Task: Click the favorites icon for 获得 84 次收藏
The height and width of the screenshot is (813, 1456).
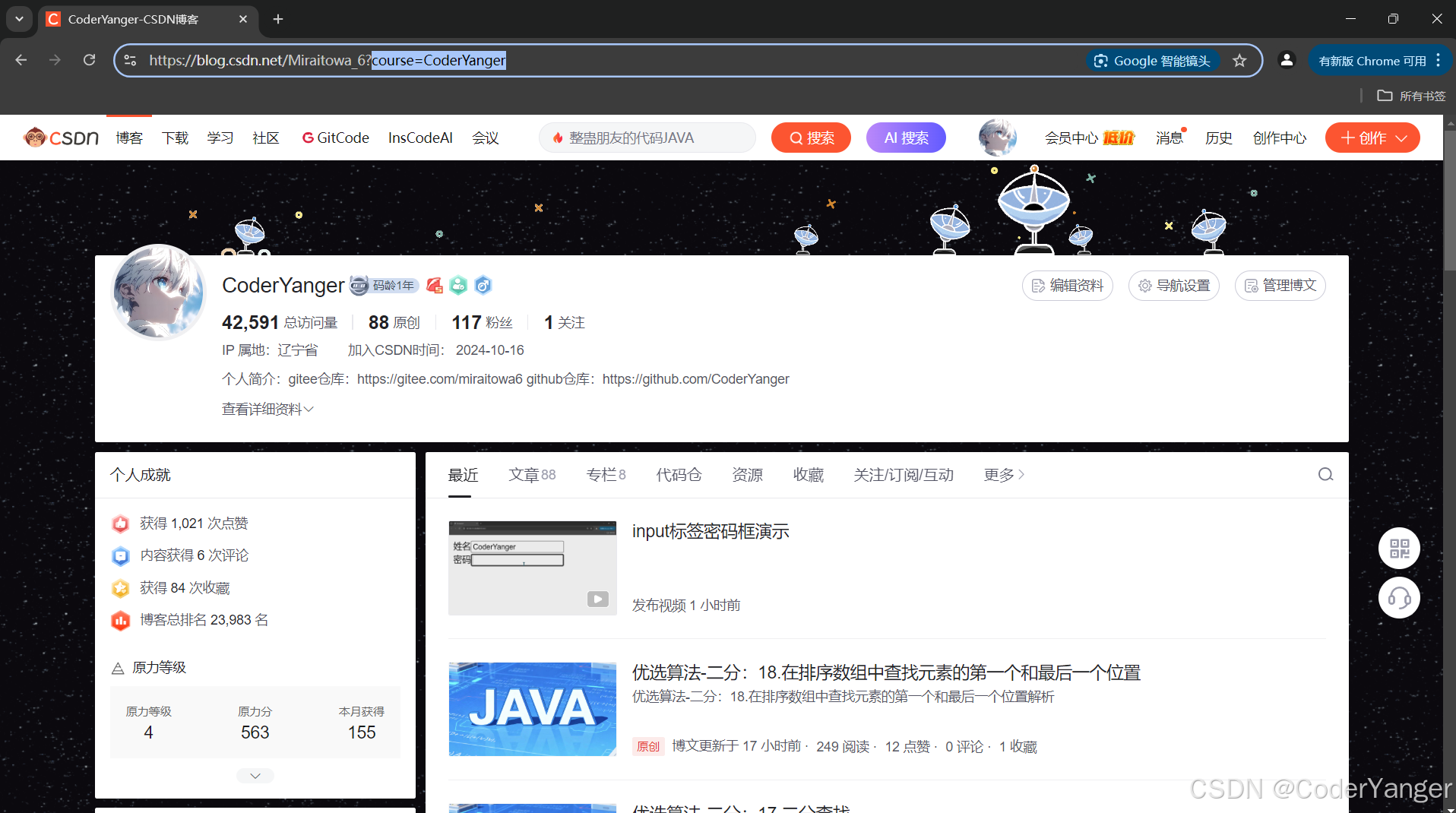Action: [x=121, y=588]
